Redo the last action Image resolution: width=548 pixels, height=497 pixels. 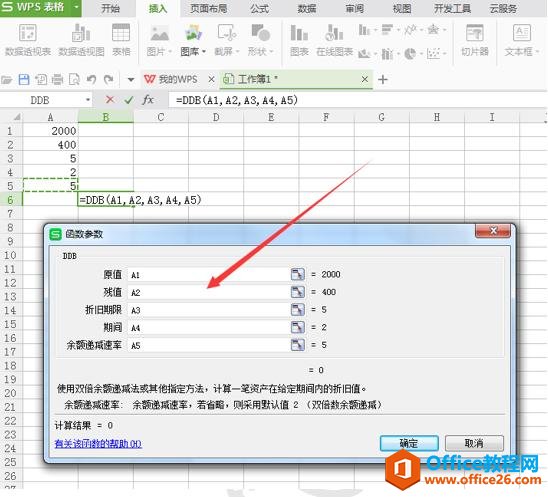point(109,80)
